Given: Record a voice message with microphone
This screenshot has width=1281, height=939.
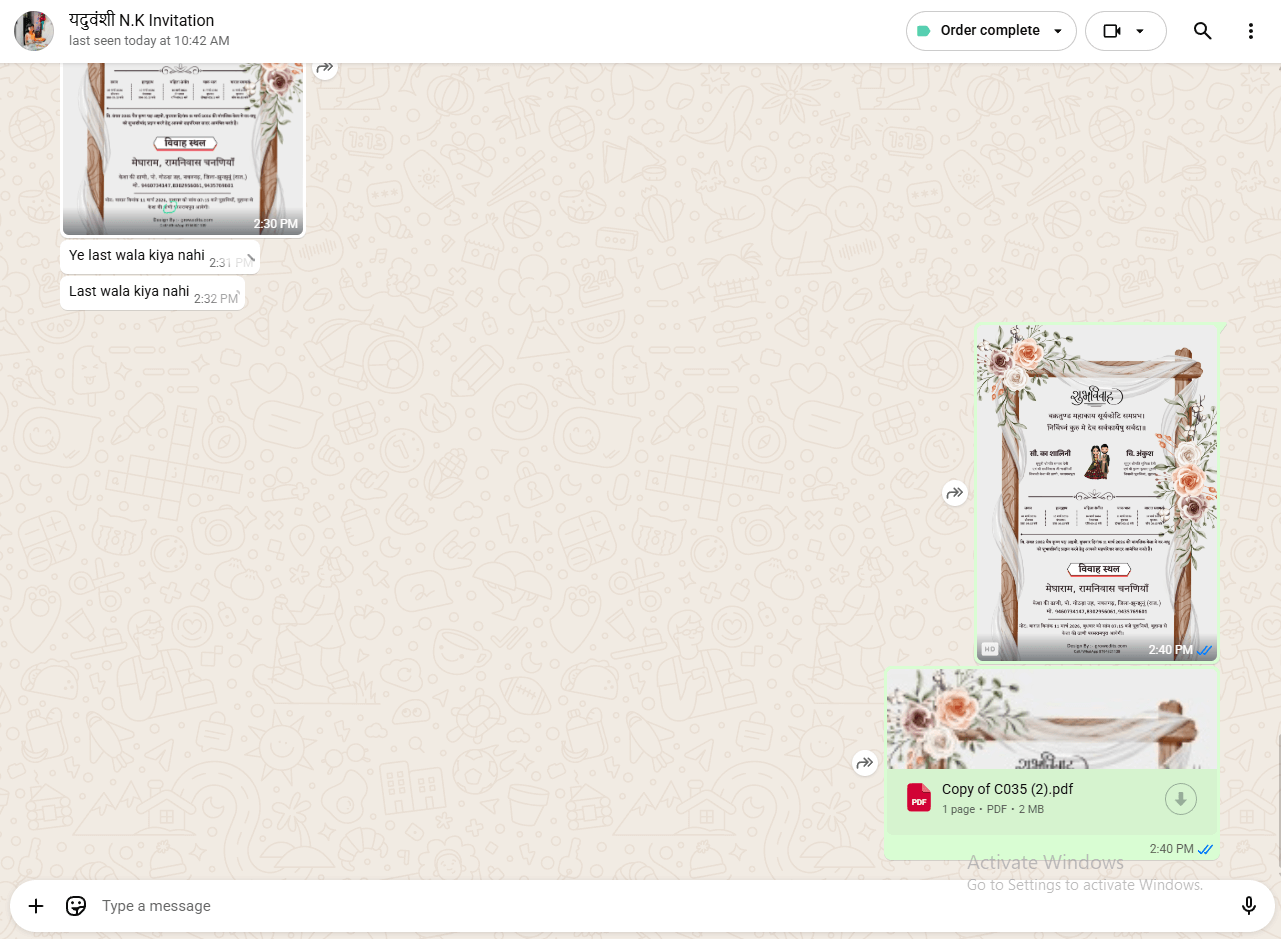Looking at the screenshot, I should point(1248,906).
